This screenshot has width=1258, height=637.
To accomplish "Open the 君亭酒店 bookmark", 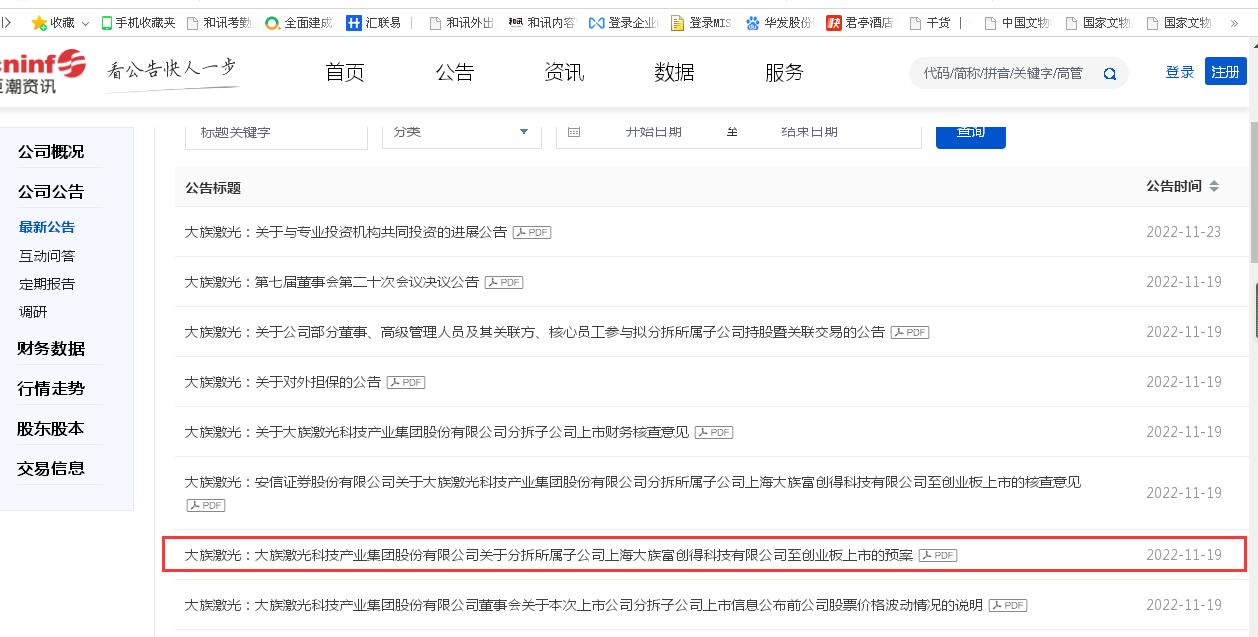I will coord(860,22).
